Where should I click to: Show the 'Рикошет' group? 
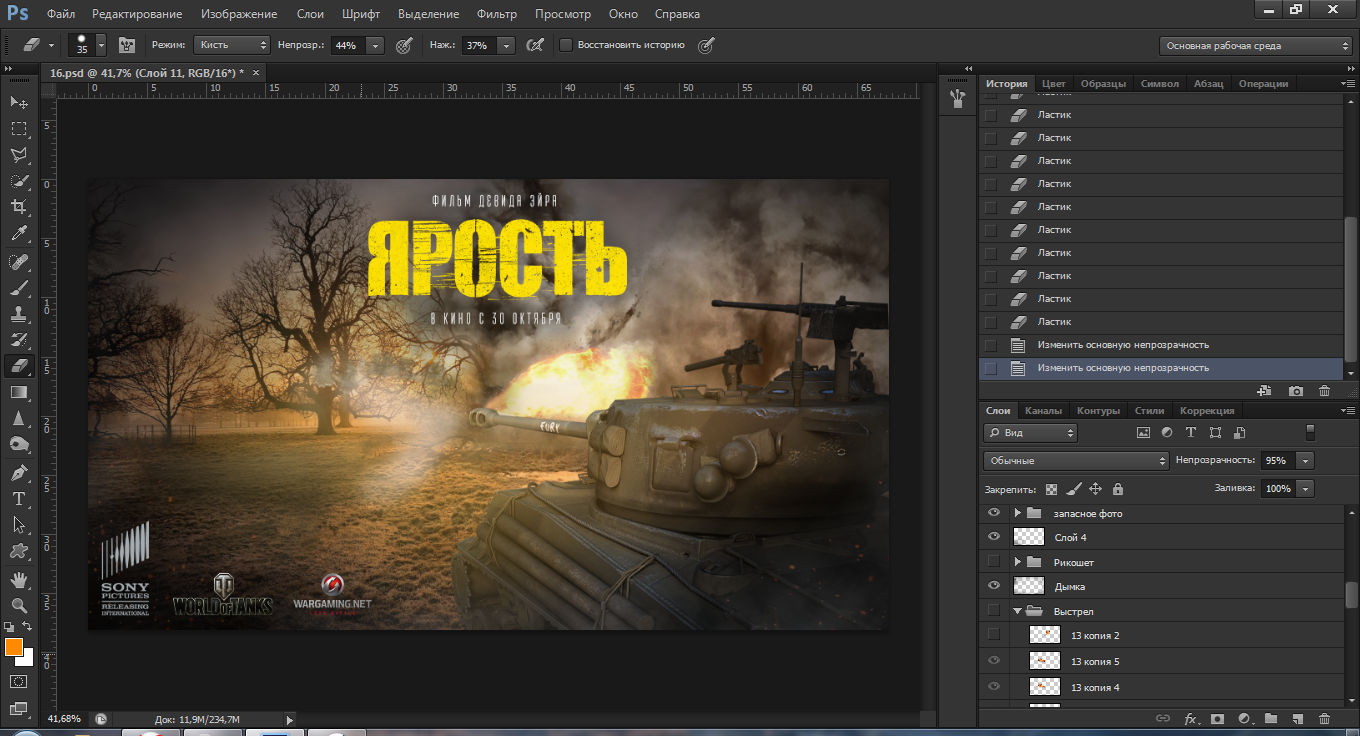(x=993, y=562)
